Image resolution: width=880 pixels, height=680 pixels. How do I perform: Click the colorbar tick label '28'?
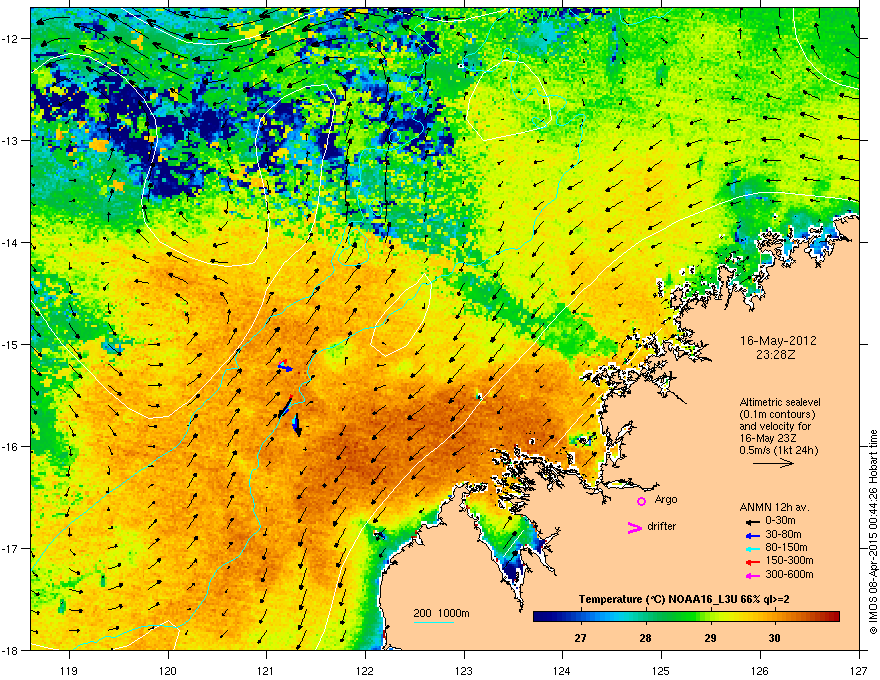point(645,638)
